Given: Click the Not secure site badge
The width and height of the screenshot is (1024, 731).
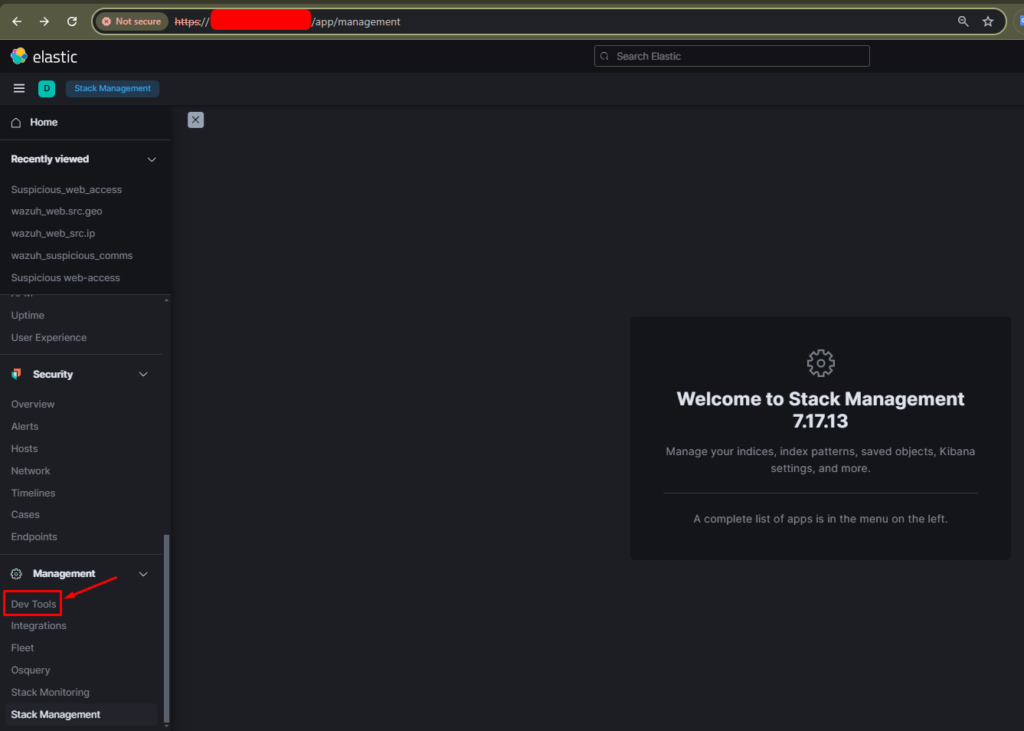Looking at the screenshot, I should pyautogui.click(x=132, y=22).
